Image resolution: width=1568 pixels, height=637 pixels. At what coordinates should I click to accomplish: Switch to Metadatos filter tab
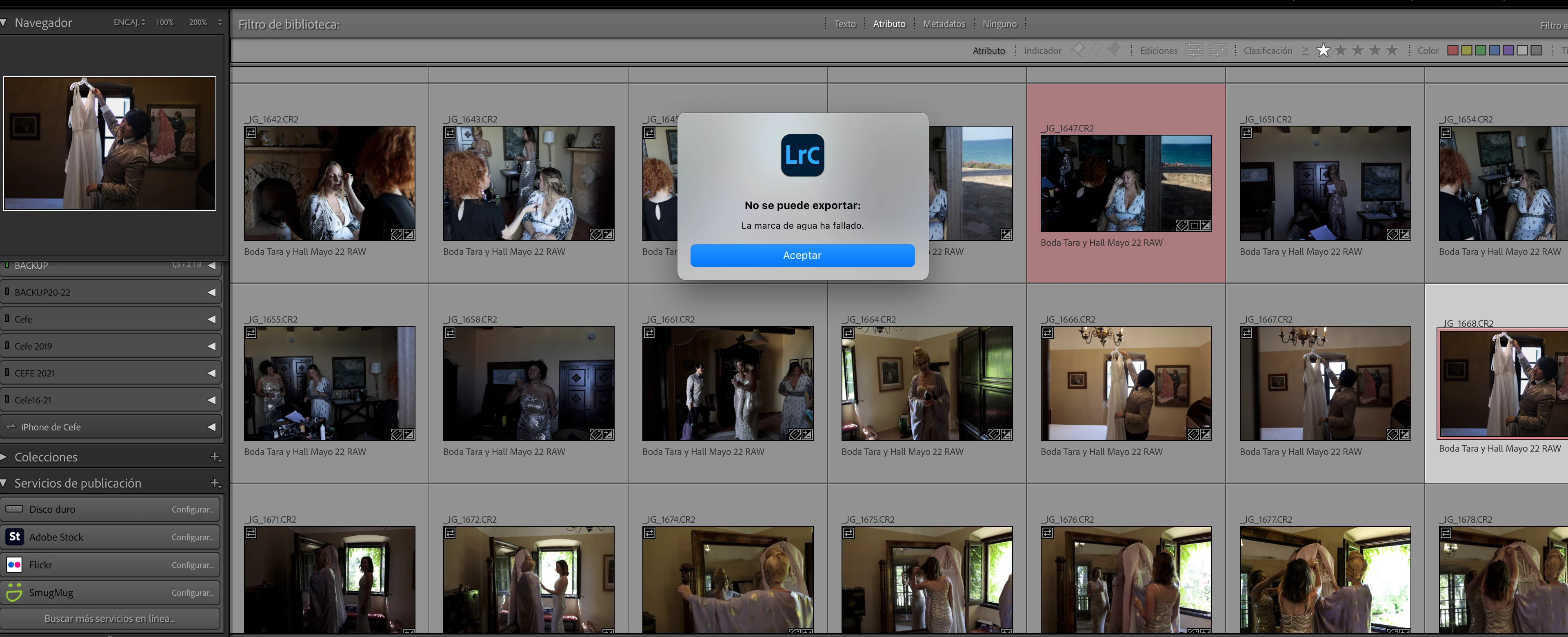point(944,24)
